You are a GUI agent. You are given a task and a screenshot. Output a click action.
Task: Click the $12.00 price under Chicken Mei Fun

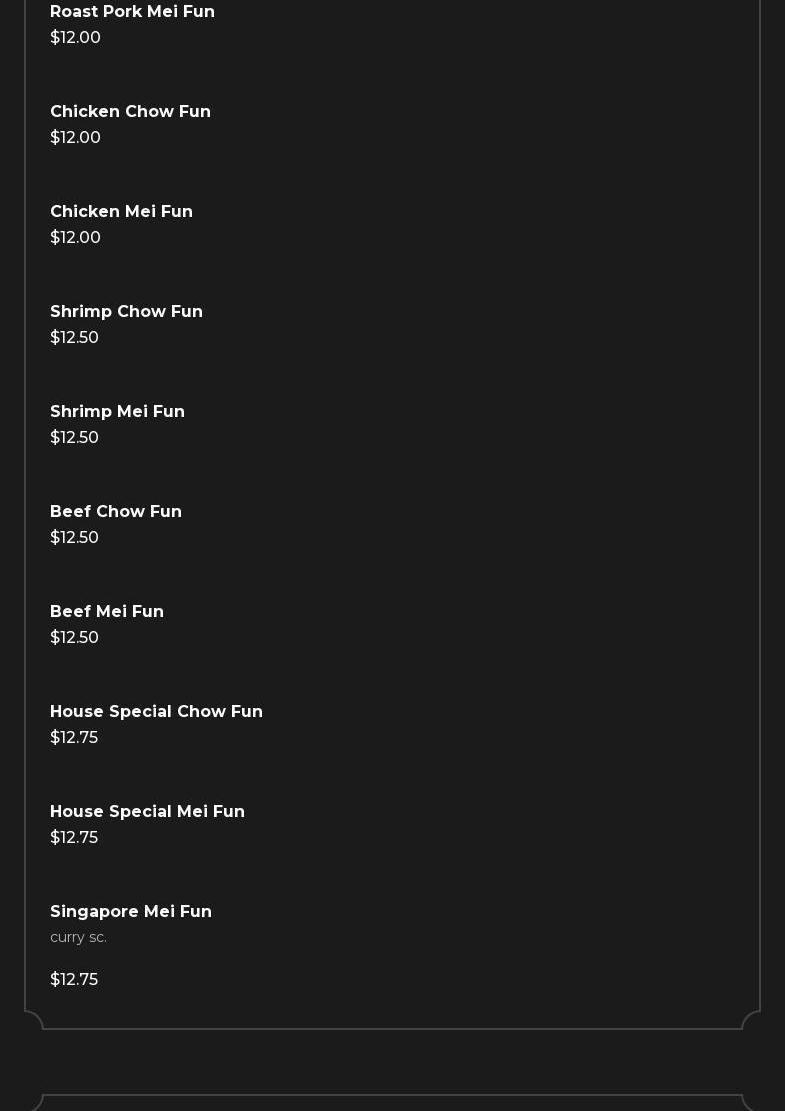75,238
